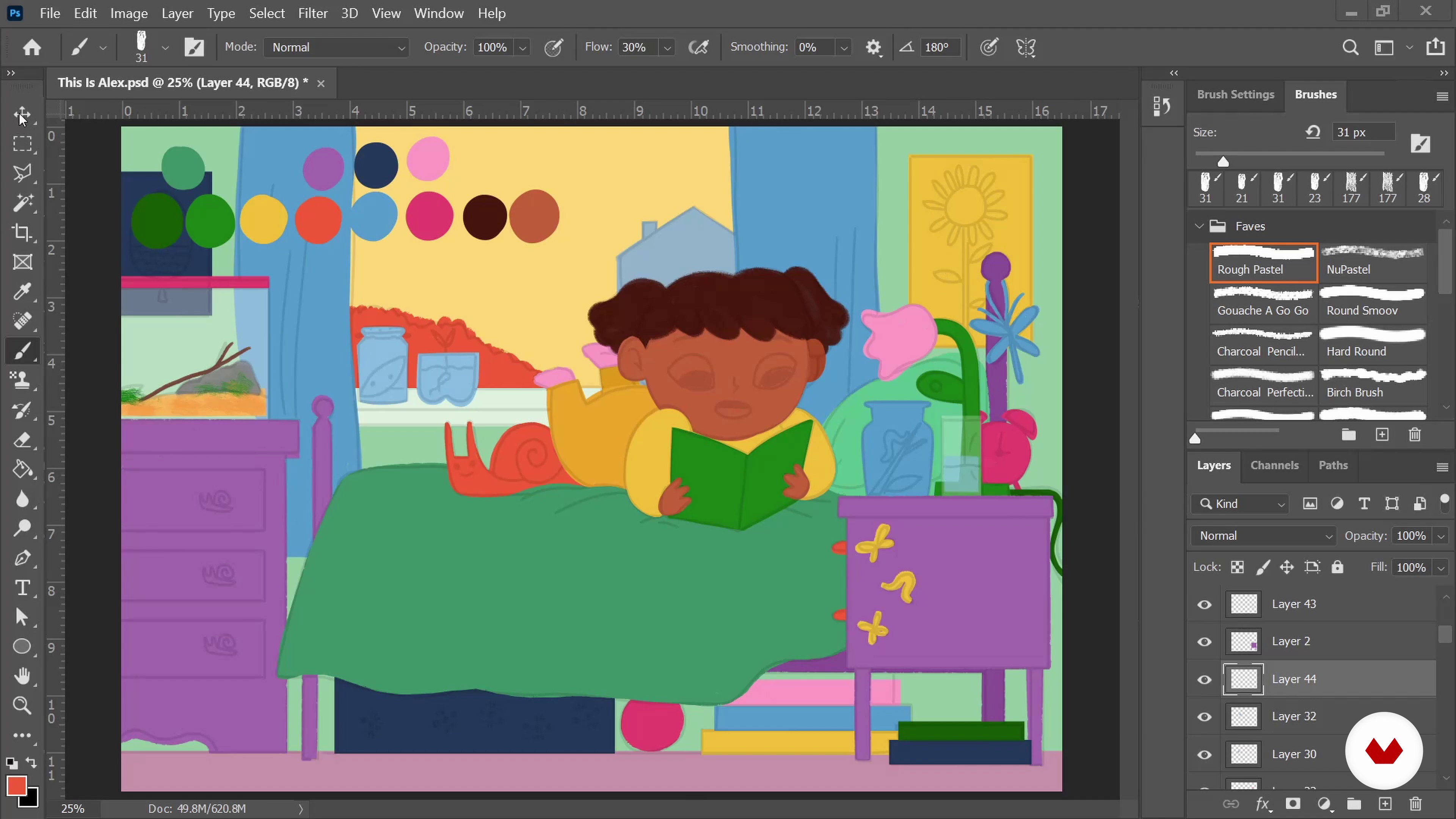Switch to the Channels tab
Viewport: 1456px width, 819px height.
pos(1274,465)
